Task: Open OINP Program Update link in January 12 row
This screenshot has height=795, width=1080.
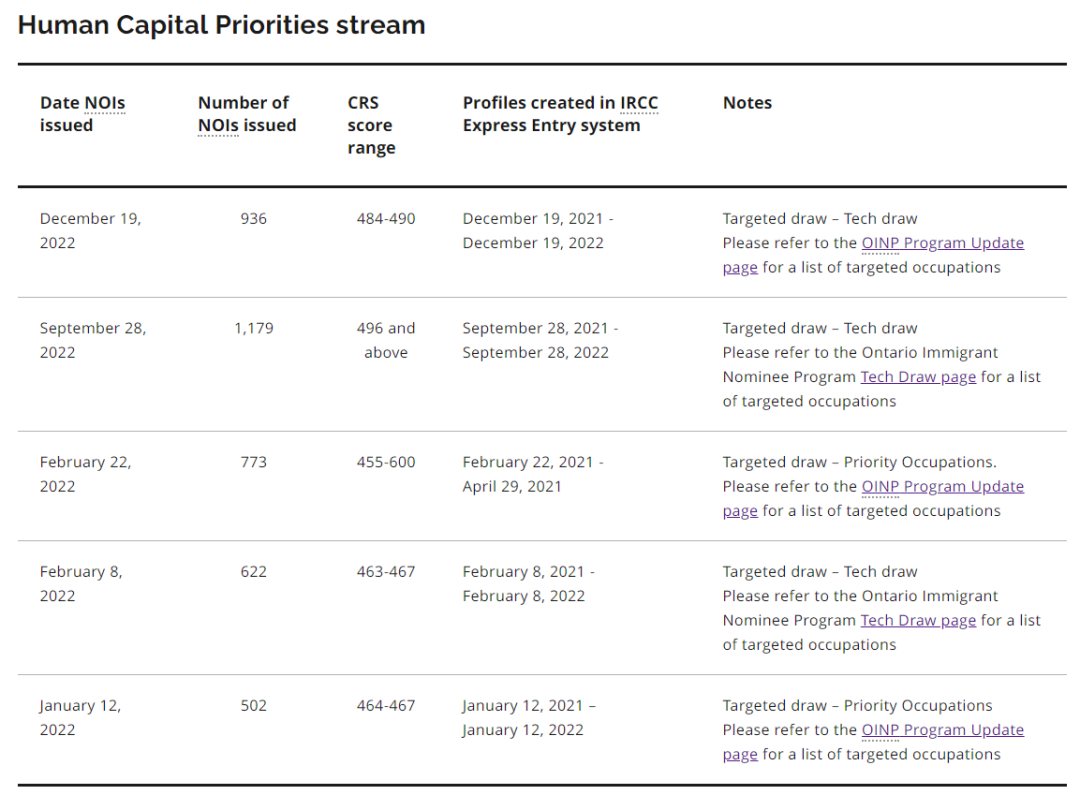Action: [x=942, y=730]
